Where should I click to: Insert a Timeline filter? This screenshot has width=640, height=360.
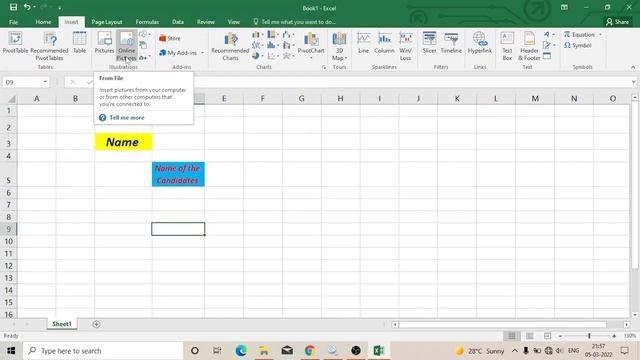tap(451, 42)
